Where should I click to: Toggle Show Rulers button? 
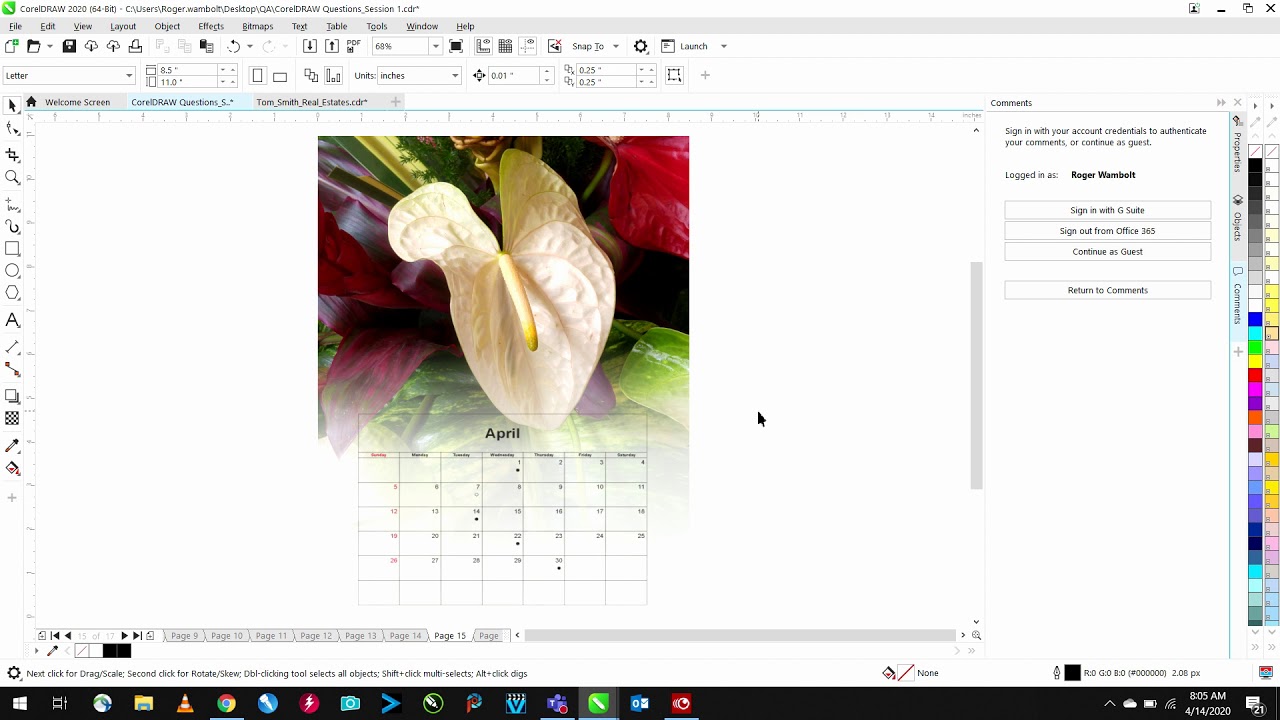tap(484, 46)
